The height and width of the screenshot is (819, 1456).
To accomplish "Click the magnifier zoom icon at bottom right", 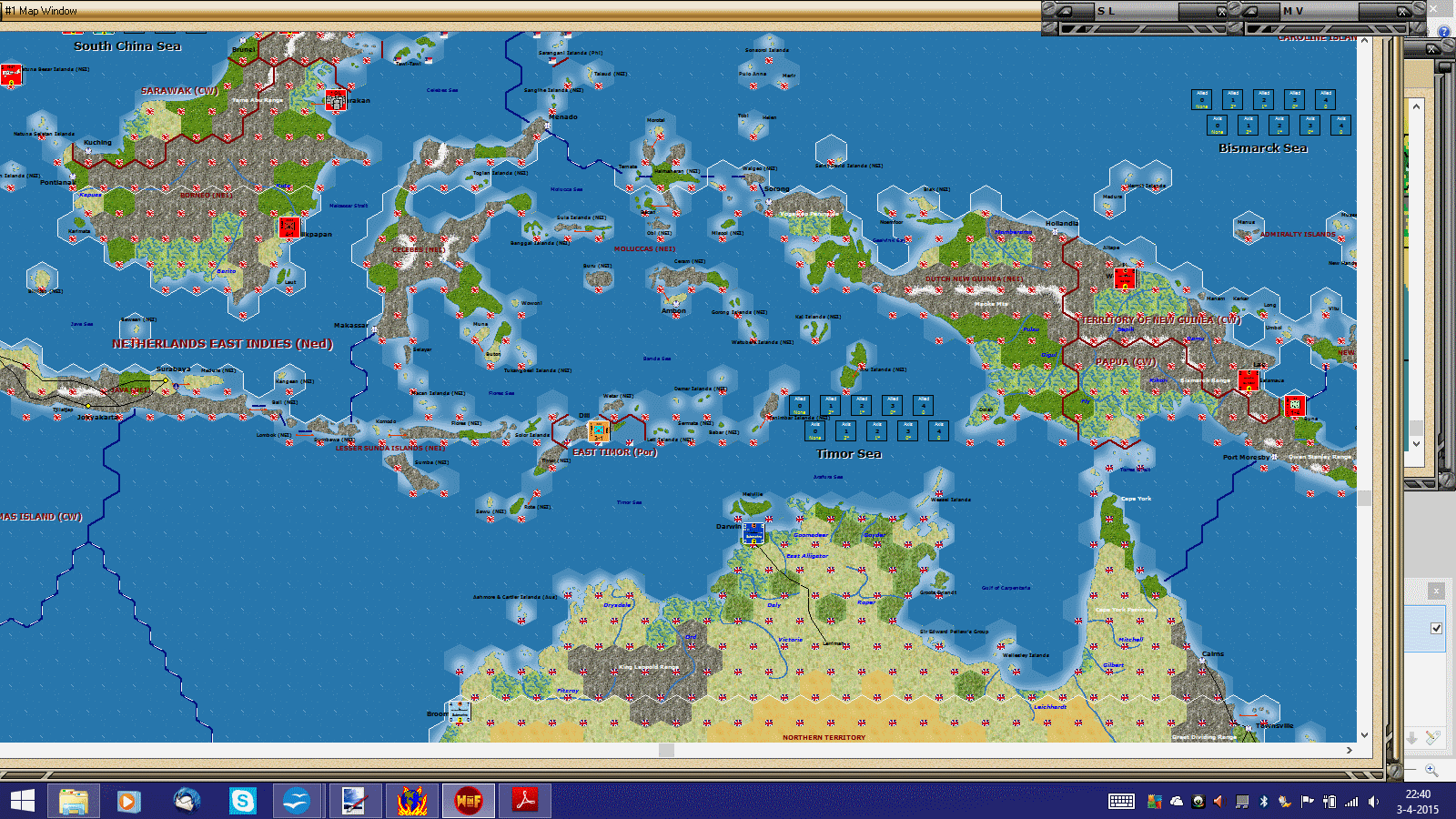I will pos(1431,770).
